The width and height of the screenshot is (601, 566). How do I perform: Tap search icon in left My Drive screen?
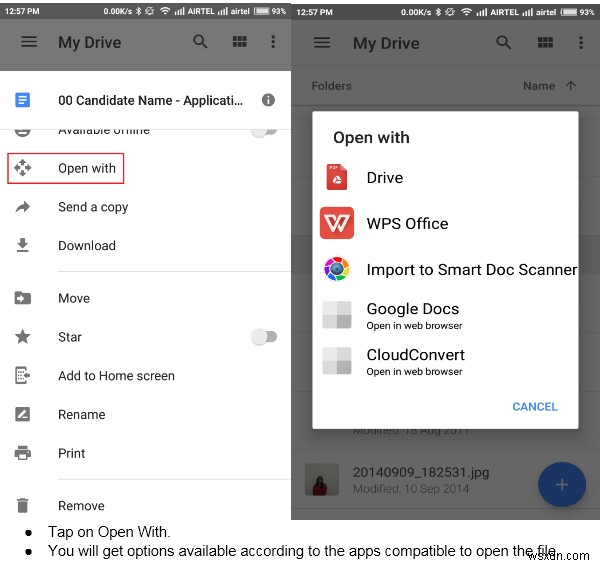click(x=200, y=41)
